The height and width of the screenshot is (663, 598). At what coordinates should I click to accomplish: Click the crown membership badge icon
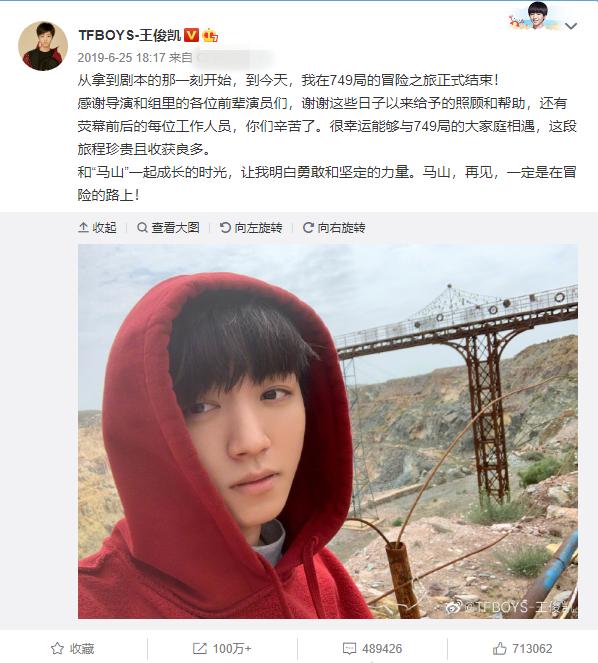point(210,36)
